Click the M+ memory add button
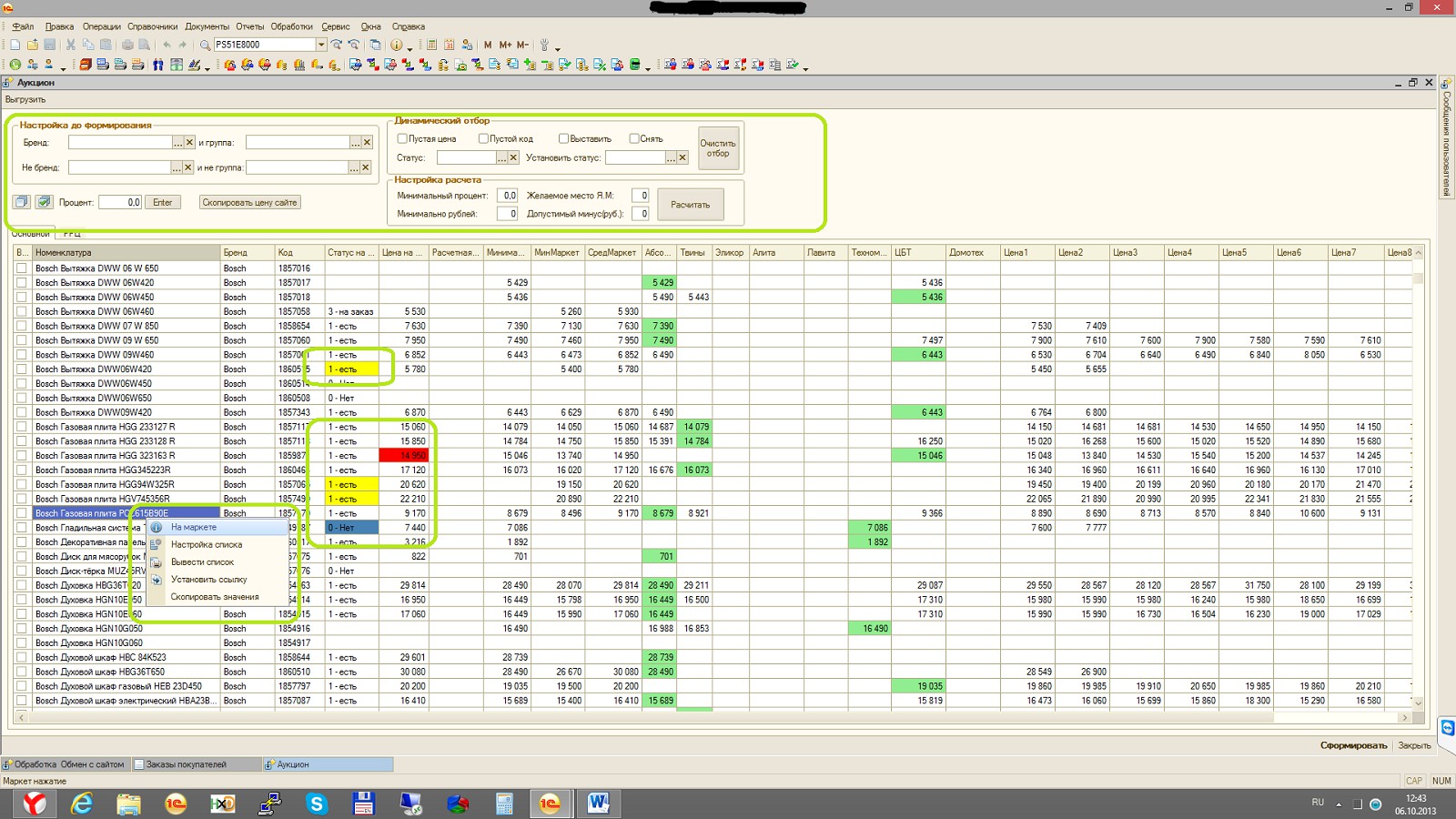The image size is (1456, 819). [505, 45]
